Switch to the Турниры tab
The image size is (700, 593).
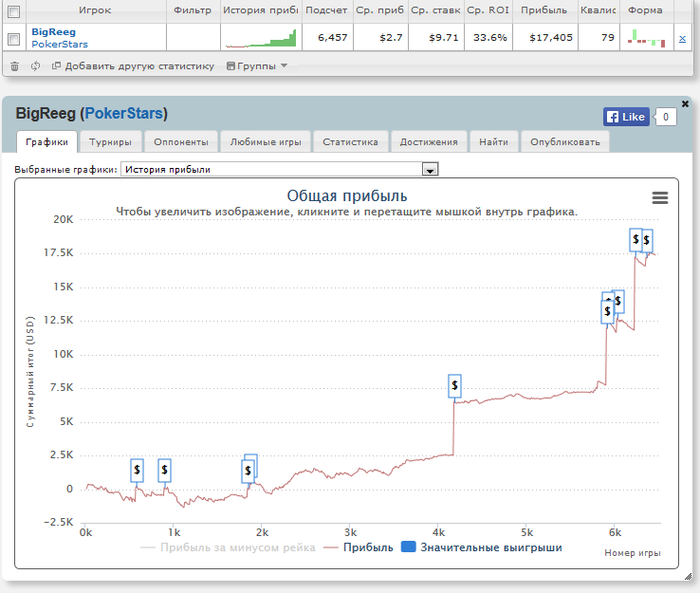(110, 142)
